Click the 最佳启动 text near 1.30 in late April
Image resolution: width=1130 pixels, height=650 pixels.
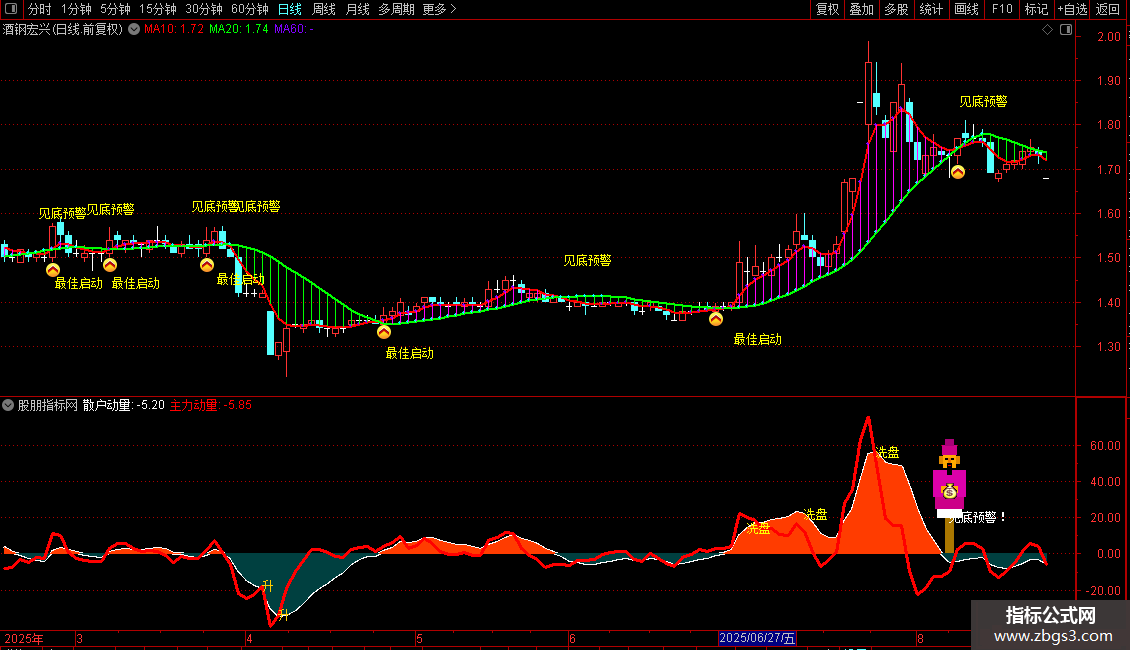coord(409,353)
